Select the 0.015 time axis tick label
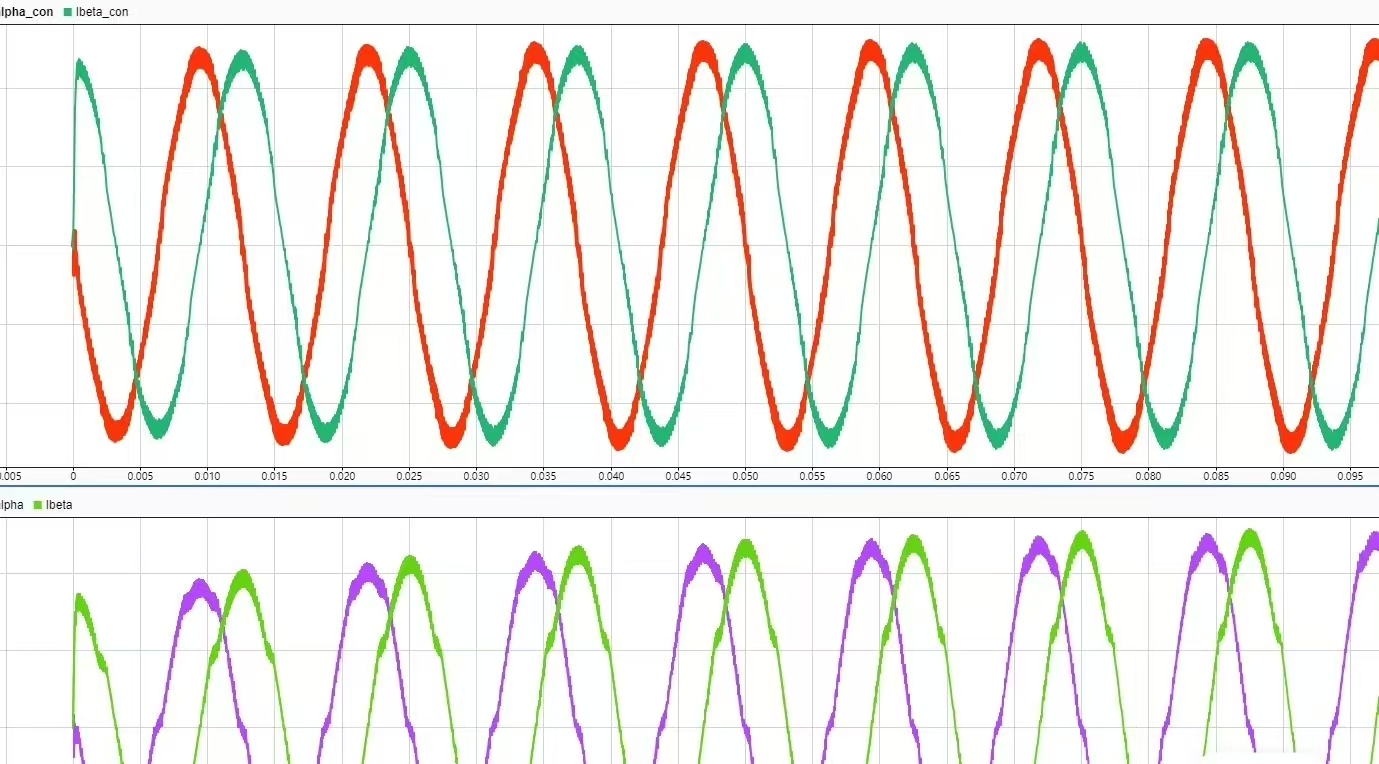The width and height of the screenshot is (1379, 764). click(x=274, y=476)
